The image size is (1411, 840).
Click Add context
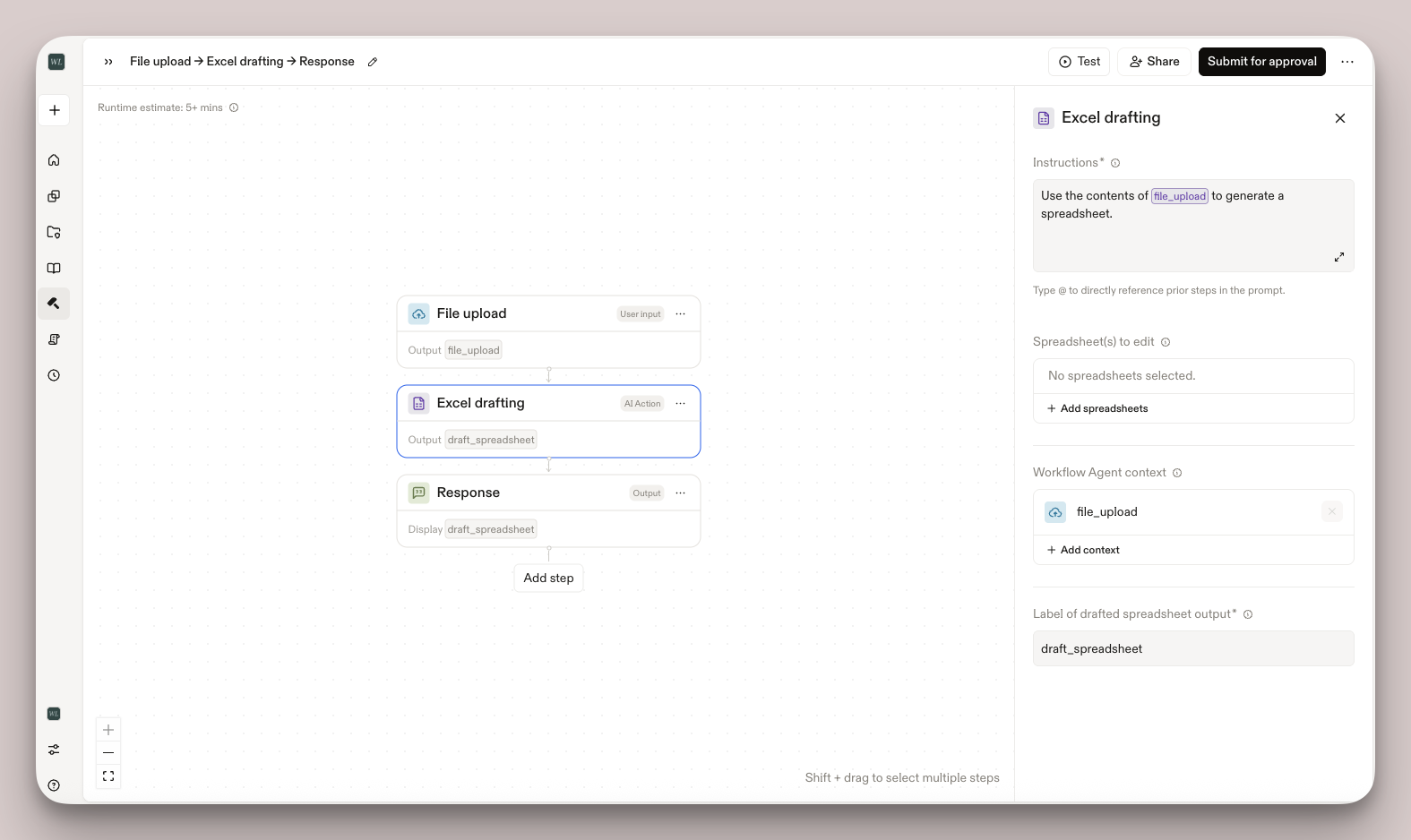click(x=1083, y=550)
